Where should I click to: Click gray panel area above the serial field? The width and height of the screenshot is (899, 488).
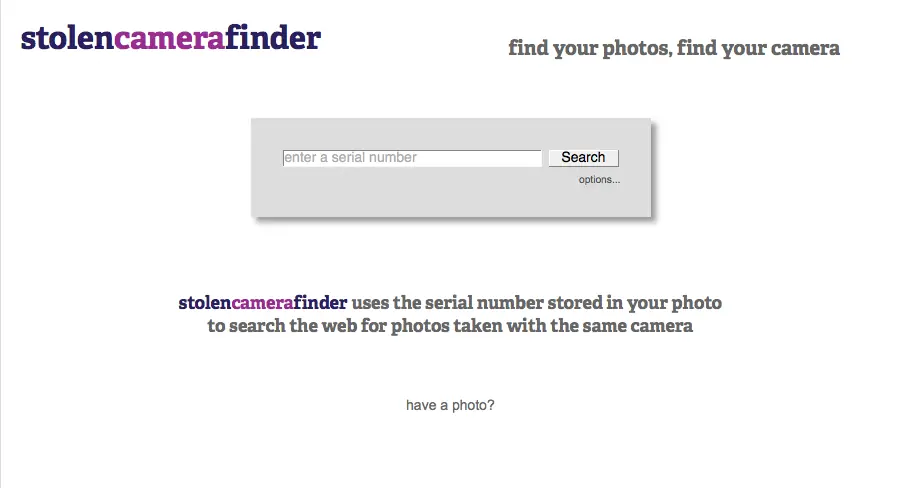[411, 133]
